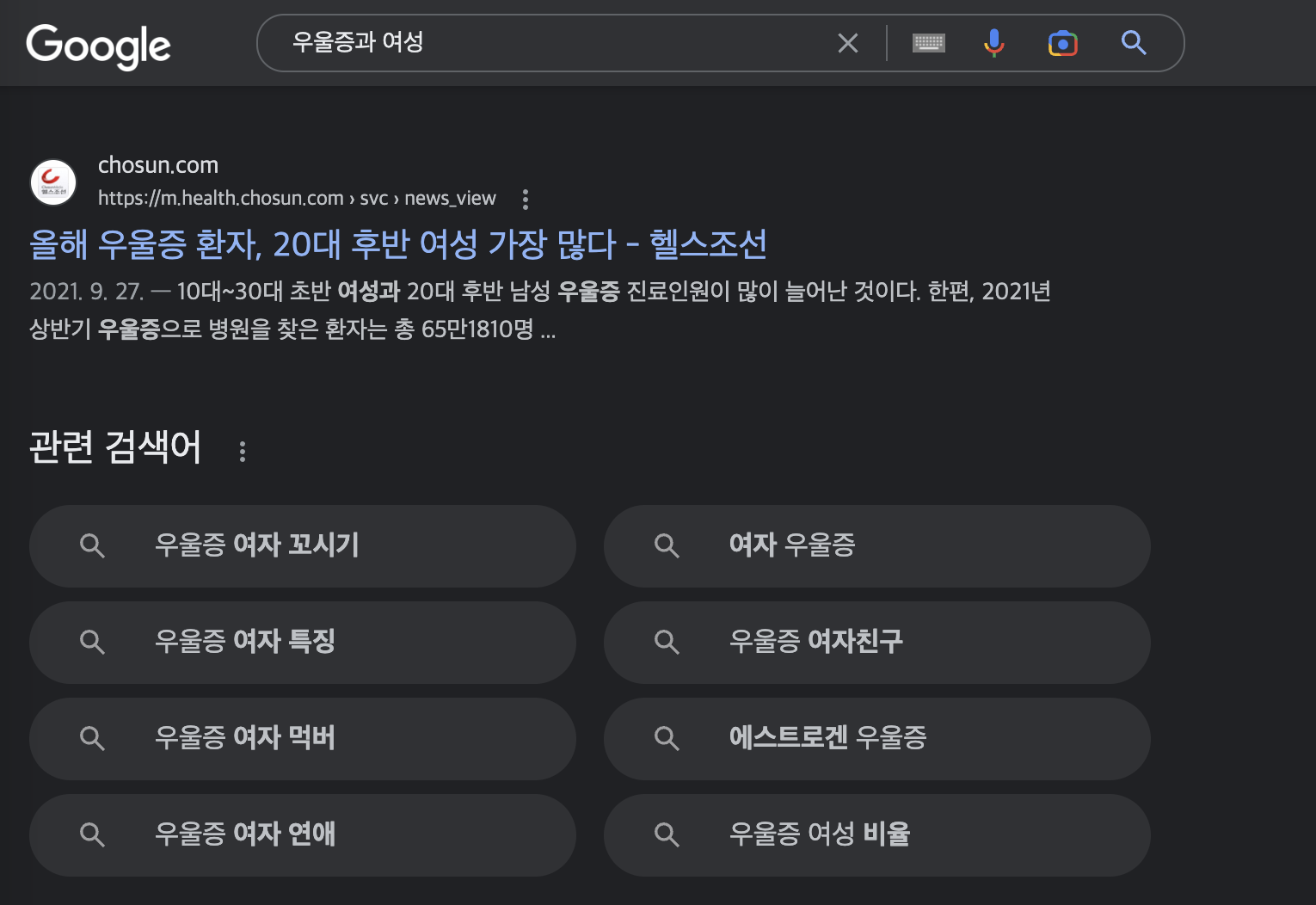
Task: Select related search 우울증 여자친구
Action: 877,643
